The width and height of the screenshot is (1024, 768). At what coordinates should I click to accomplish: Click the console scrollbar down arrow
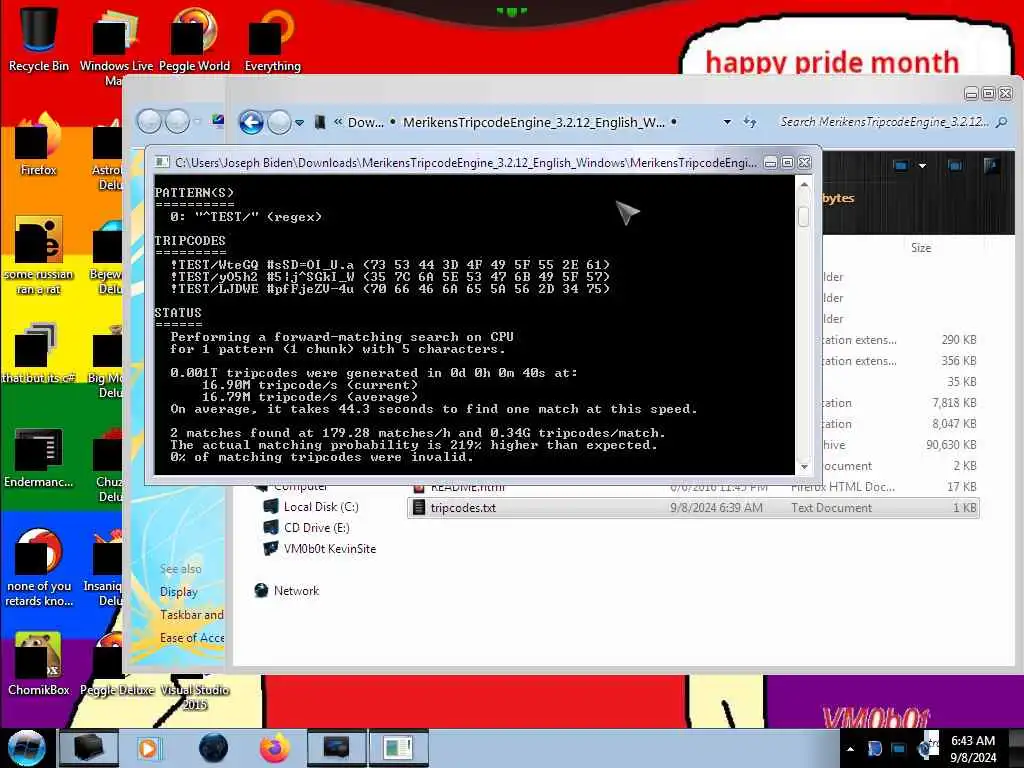tap(804, 466)
